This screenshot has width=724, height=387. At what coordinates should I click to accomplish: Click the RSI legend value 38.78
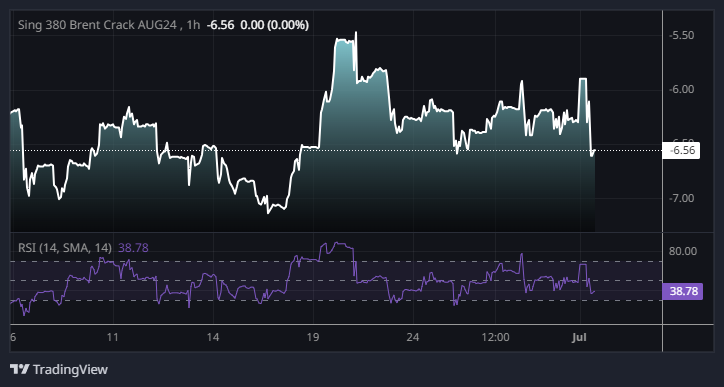pos(133,248)
